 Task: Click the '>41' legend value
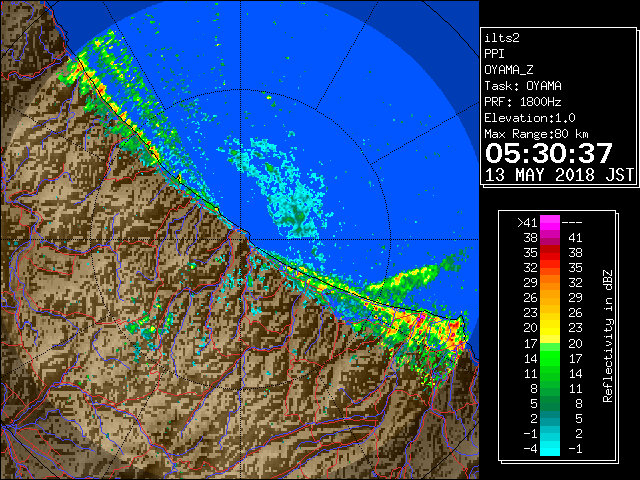click(527, 223)
